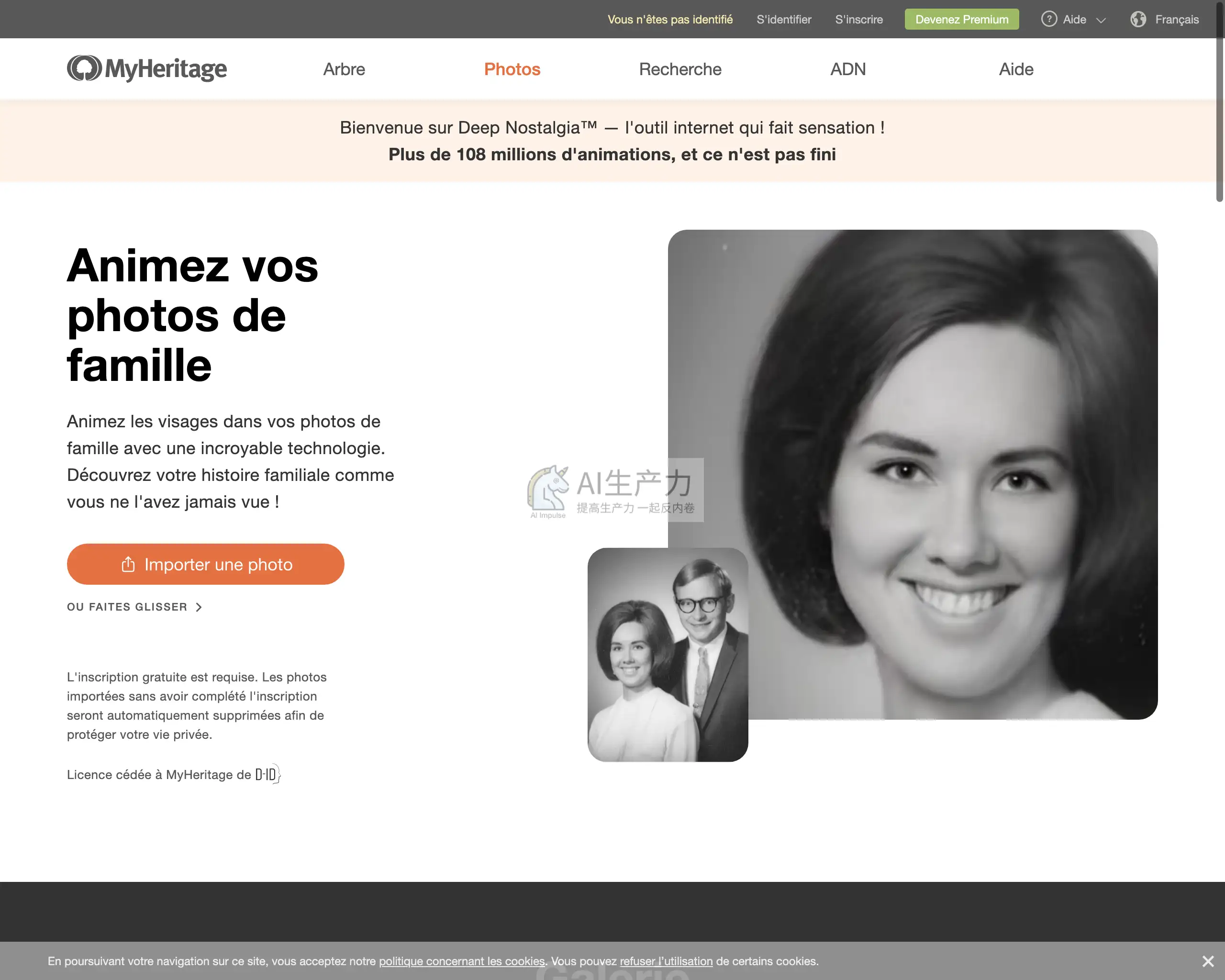Open the Arbre menu
1225x980 pixels.
click(x=345, y=69)
